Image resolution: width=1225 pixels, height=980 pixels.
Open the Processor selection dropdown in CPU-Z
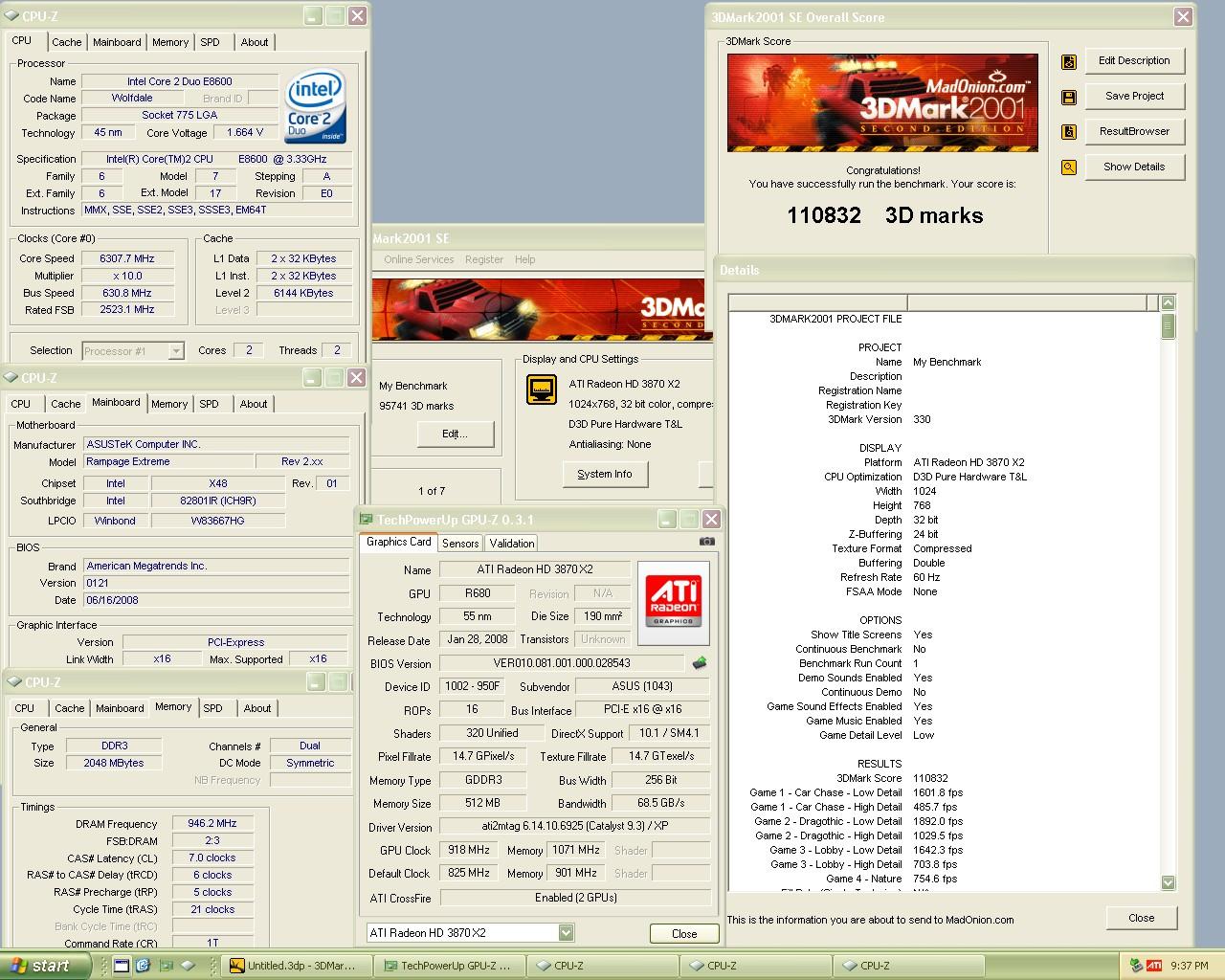coord(175,351)
